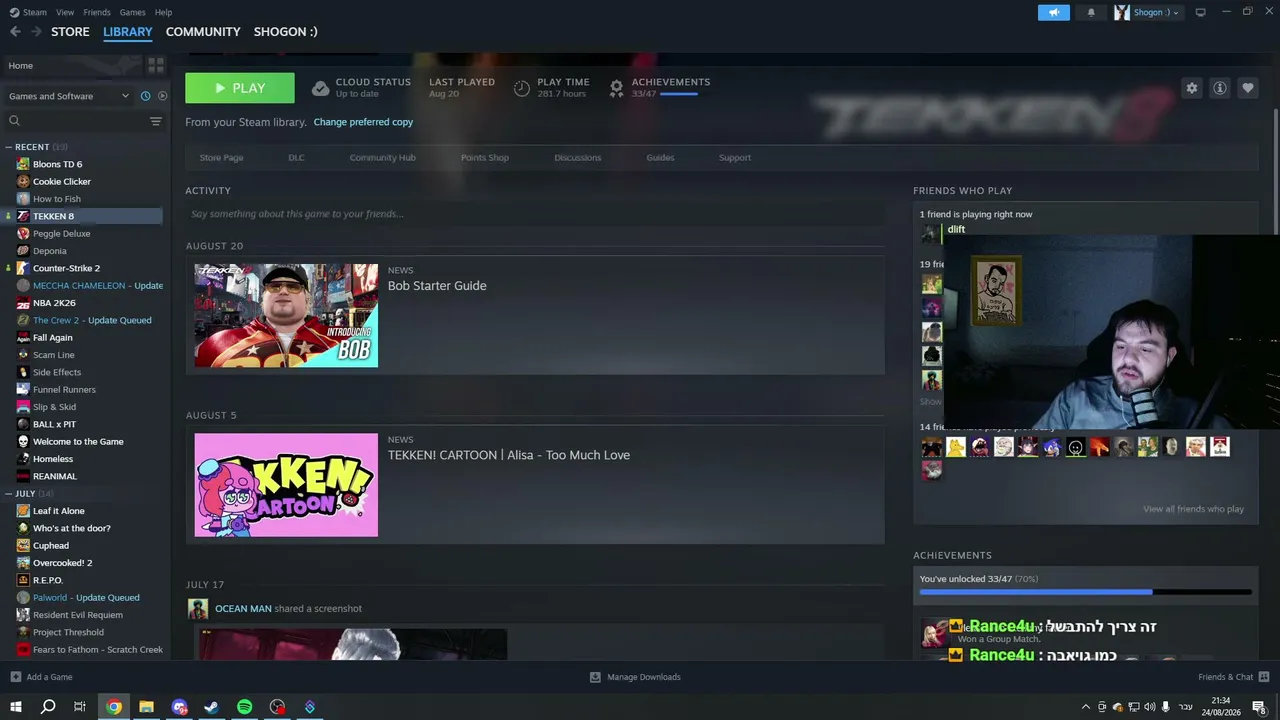Sort library by recent activity clock icon
Image resolution: width=1280 pixels, height=720 pixels.
[145, 96]
